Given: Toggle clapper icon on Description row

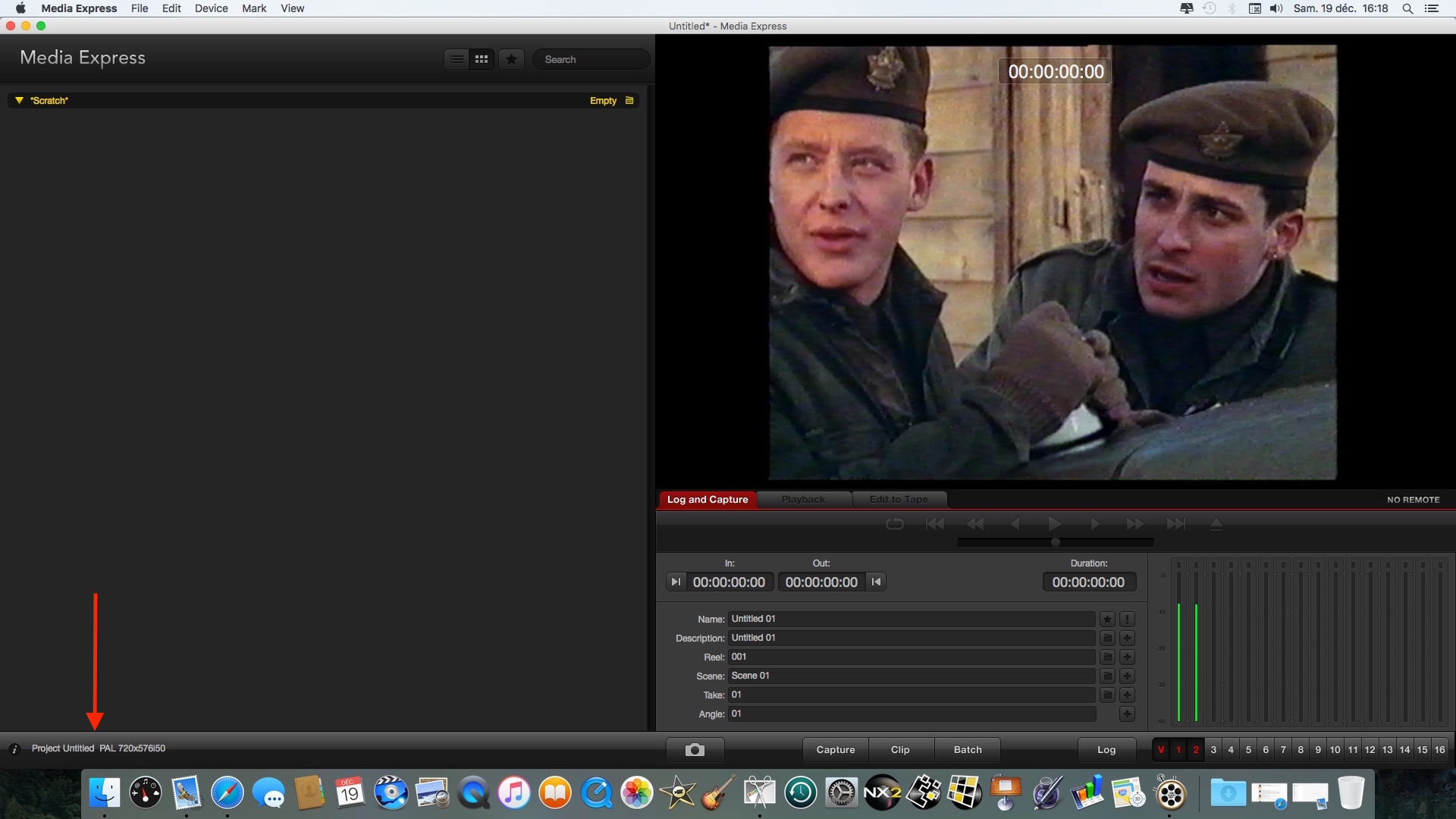Looking at the screenshot, I should pyautogui.click(x=1107, y=638).
